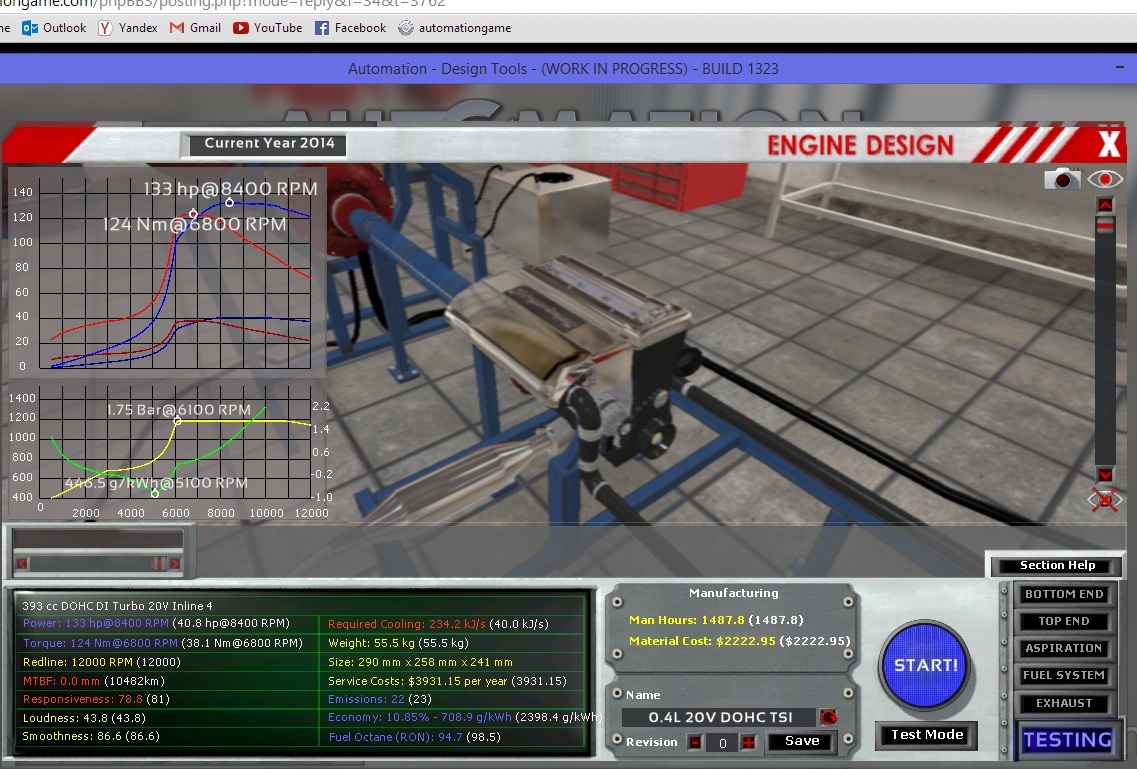Click the red crossed-out eye icon

tap(1104, 499)
